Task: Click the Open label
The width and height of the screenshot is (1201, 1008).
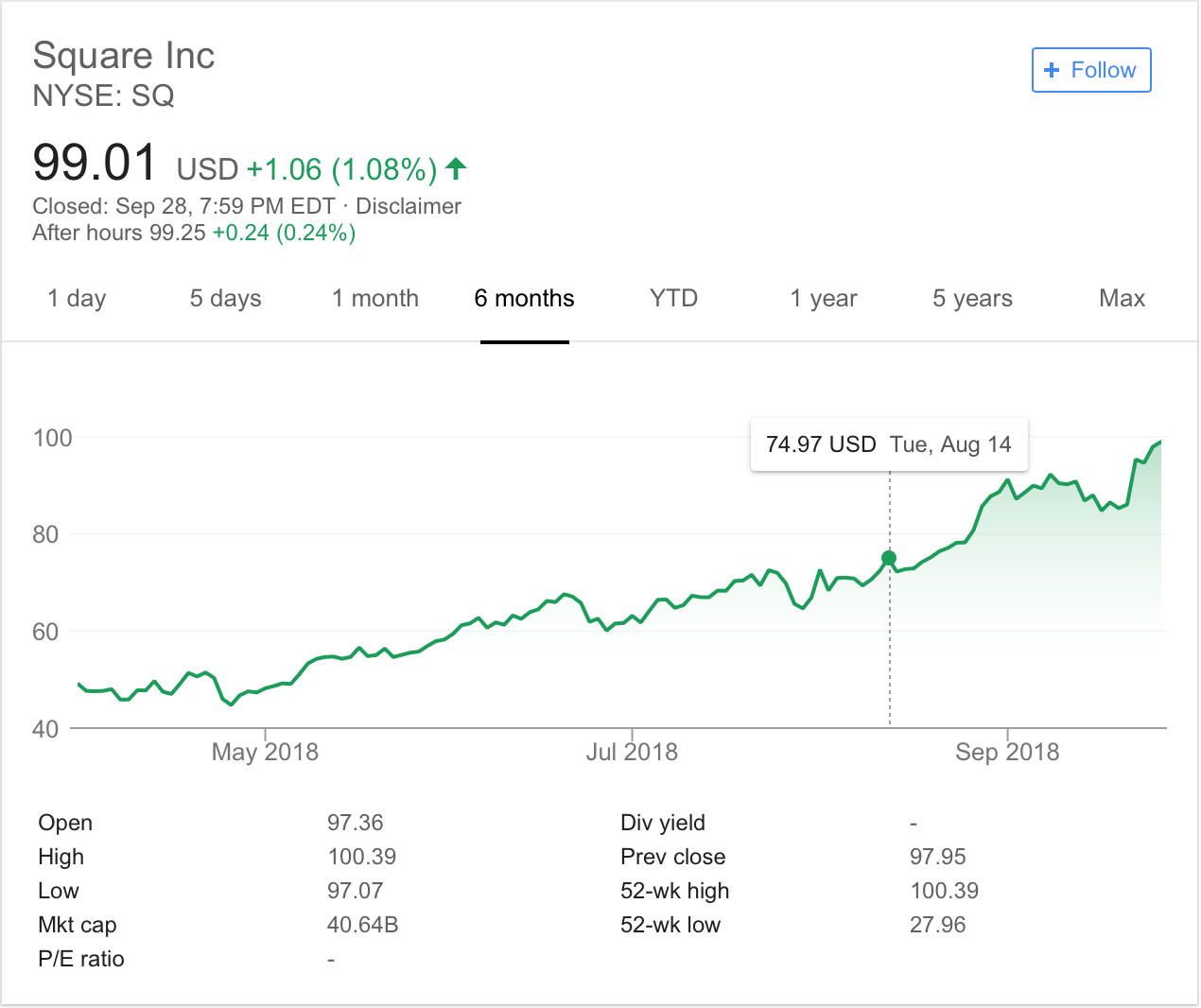Action: coord(65,823)
